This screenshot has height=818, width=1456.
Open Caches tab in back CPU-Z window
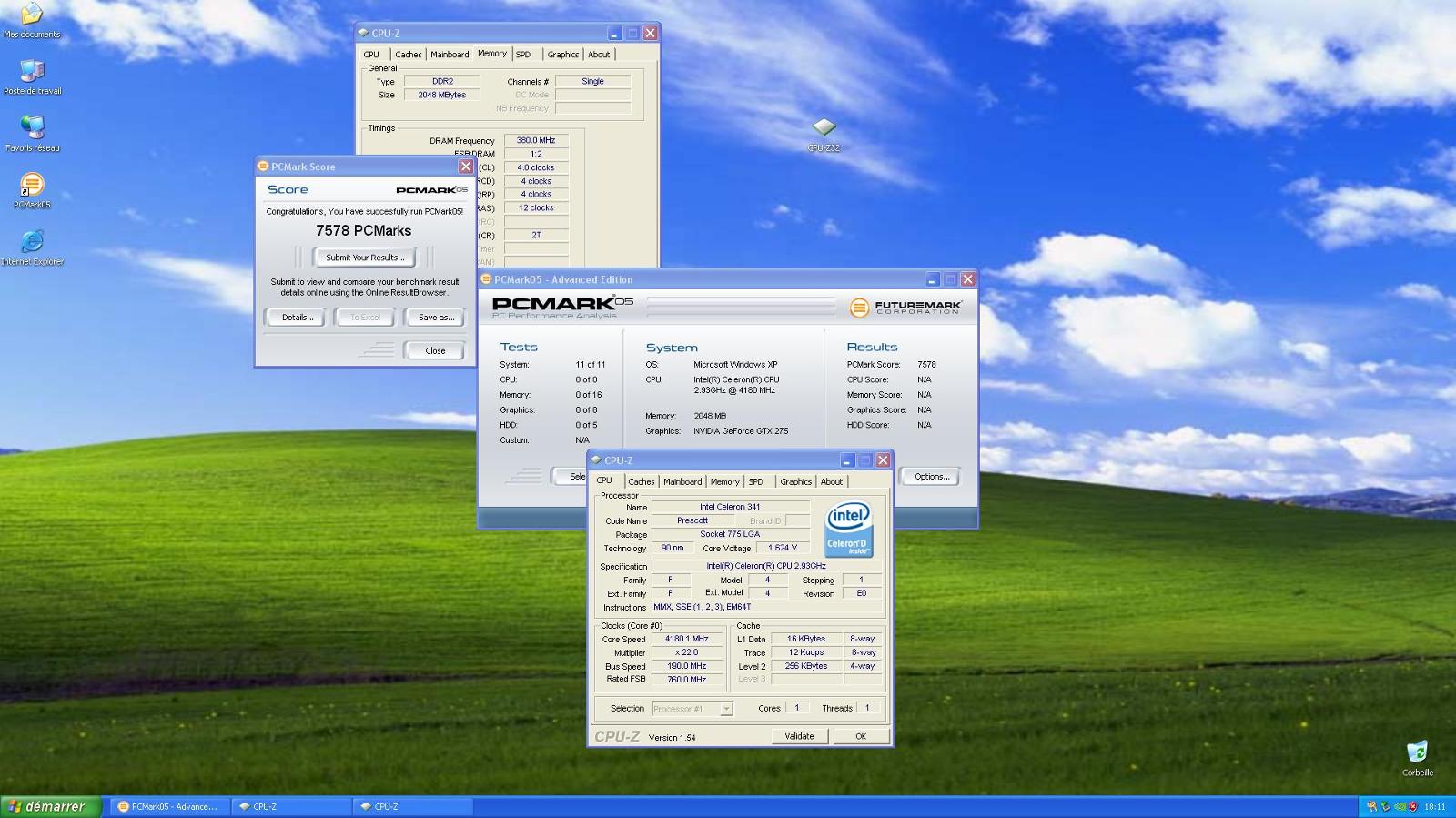(x=408, y=55)
